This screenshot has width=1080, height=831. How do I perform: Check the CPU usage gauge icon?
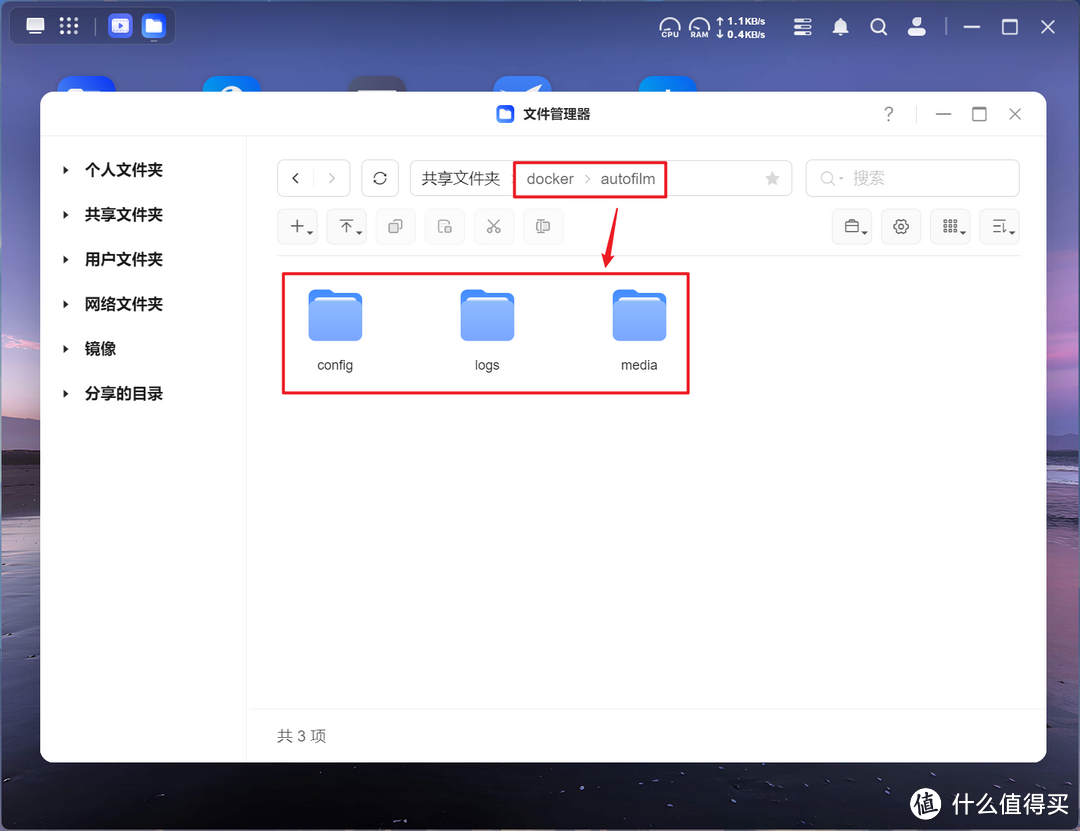coord(669,27)
